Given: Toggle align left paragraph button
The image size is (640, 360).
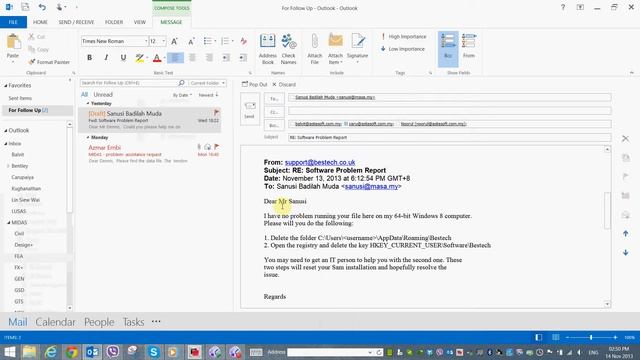Looking at the screenshot, I should (x=175, y=58).
